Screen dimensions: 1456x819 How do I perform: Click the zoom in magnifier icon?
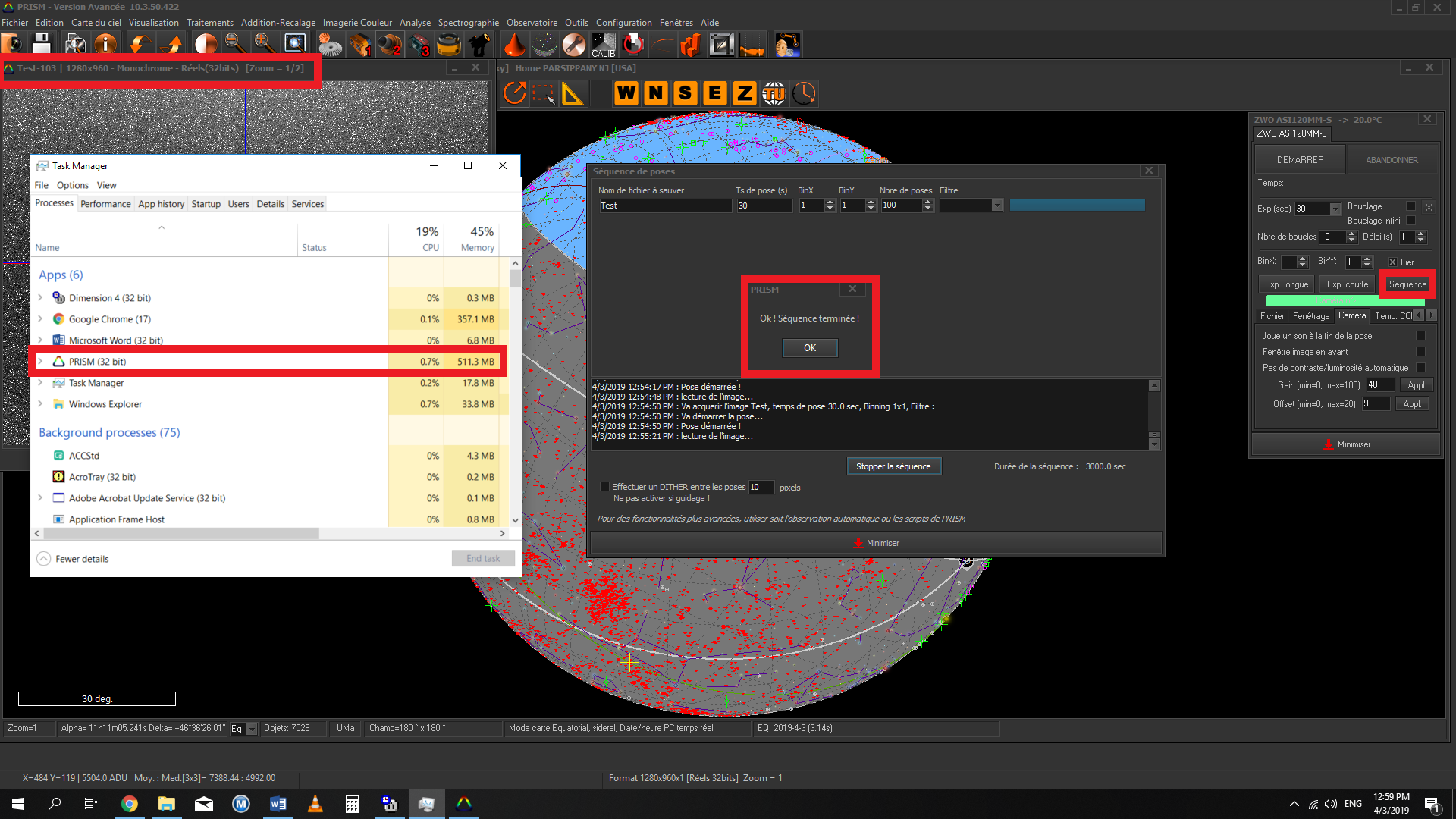click(x=265, y=45)
